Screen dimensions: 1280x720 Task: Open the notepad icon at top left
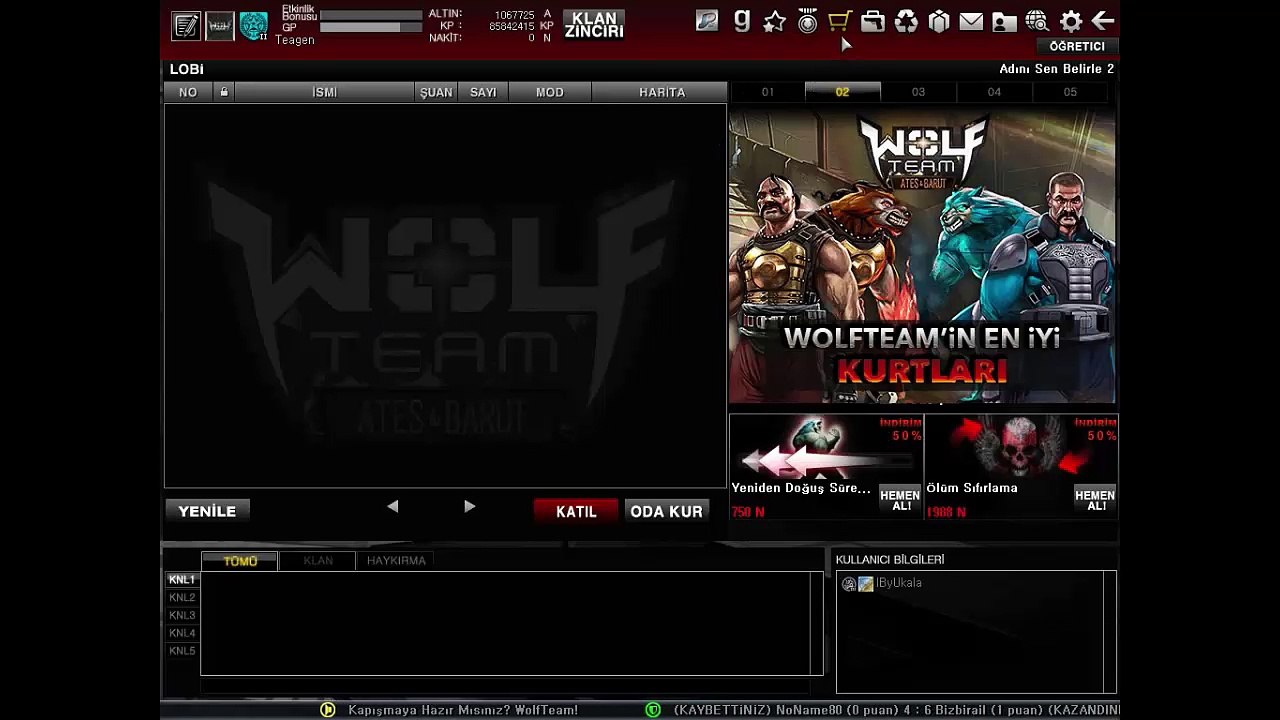[186, 26]
